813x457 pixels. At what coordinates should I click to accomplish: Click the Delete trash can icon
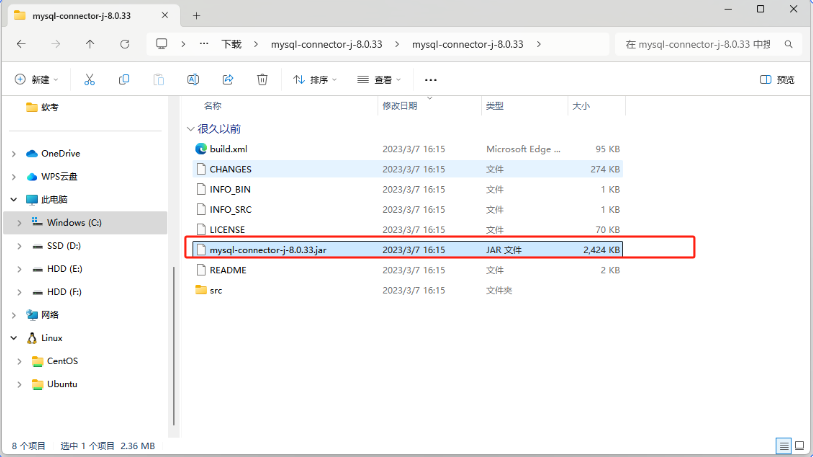click(262, 79)
